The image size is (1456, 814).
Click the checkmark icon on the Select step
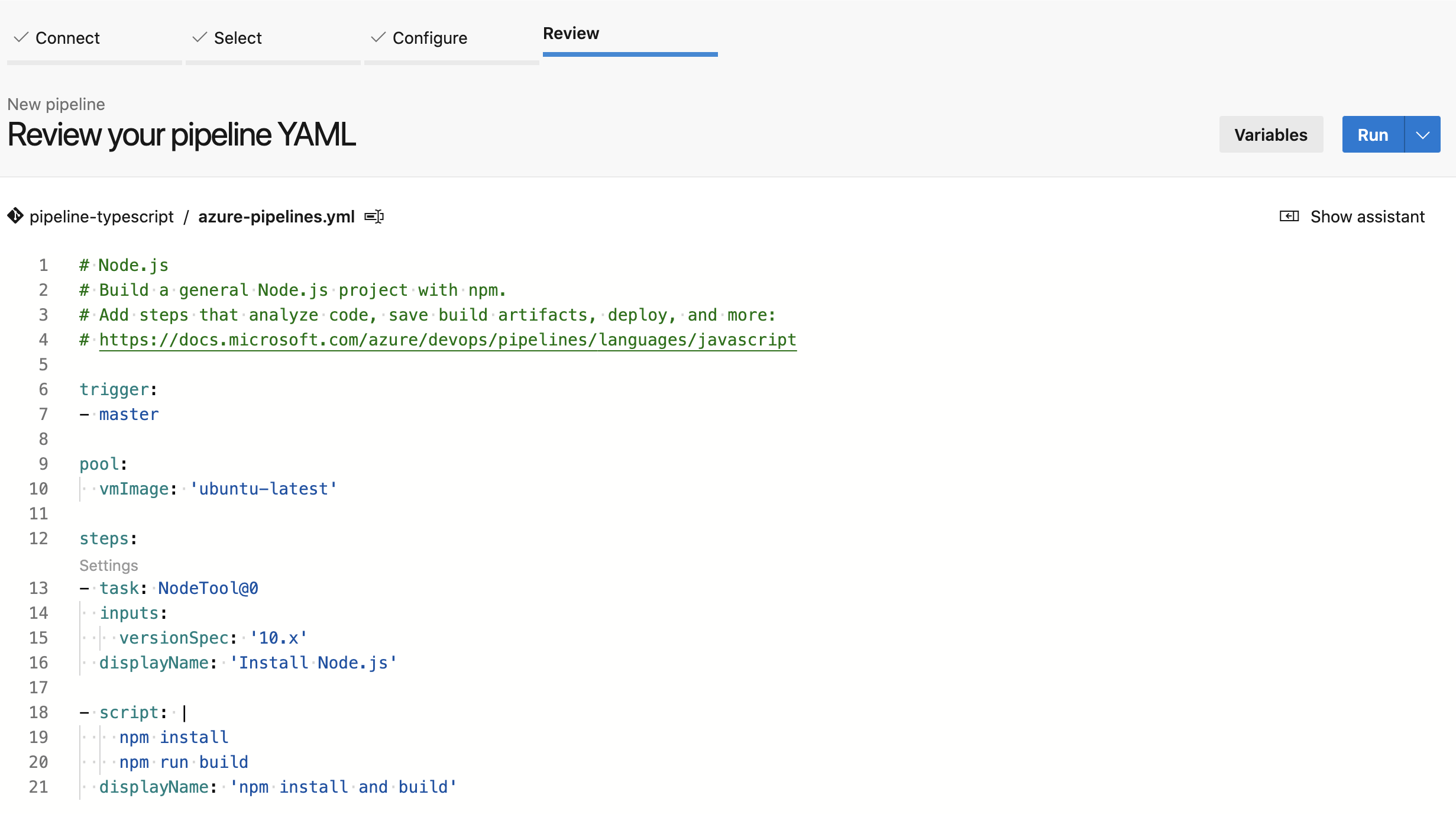(x=200, y=37)
